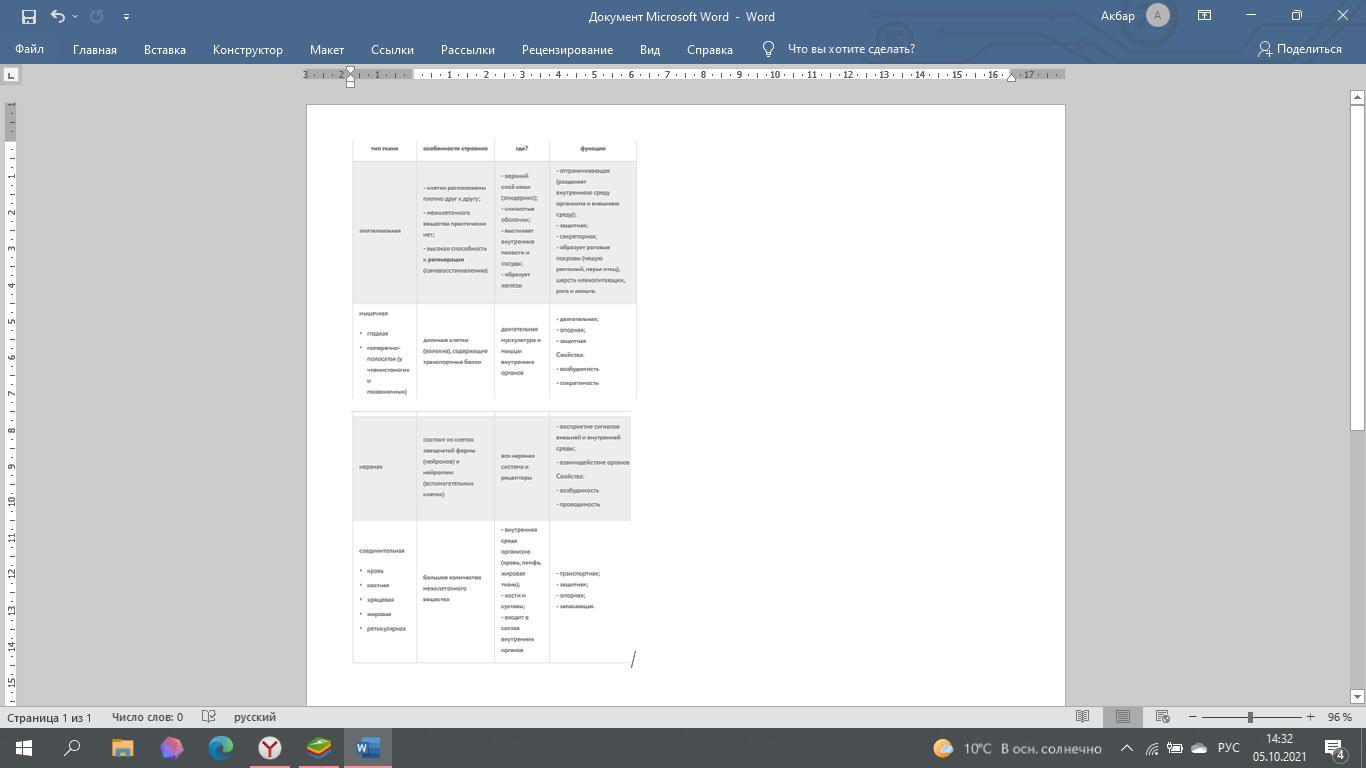Click the spell check icon in status bar
1366x768 pixels.
pos(209,717)
